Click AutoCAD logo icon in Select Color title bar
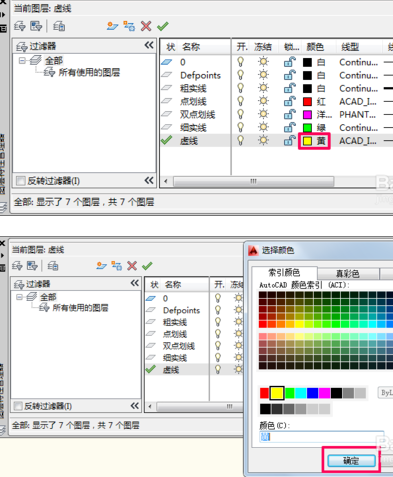This screenshot has height=477, width=393. click(253, 250)
